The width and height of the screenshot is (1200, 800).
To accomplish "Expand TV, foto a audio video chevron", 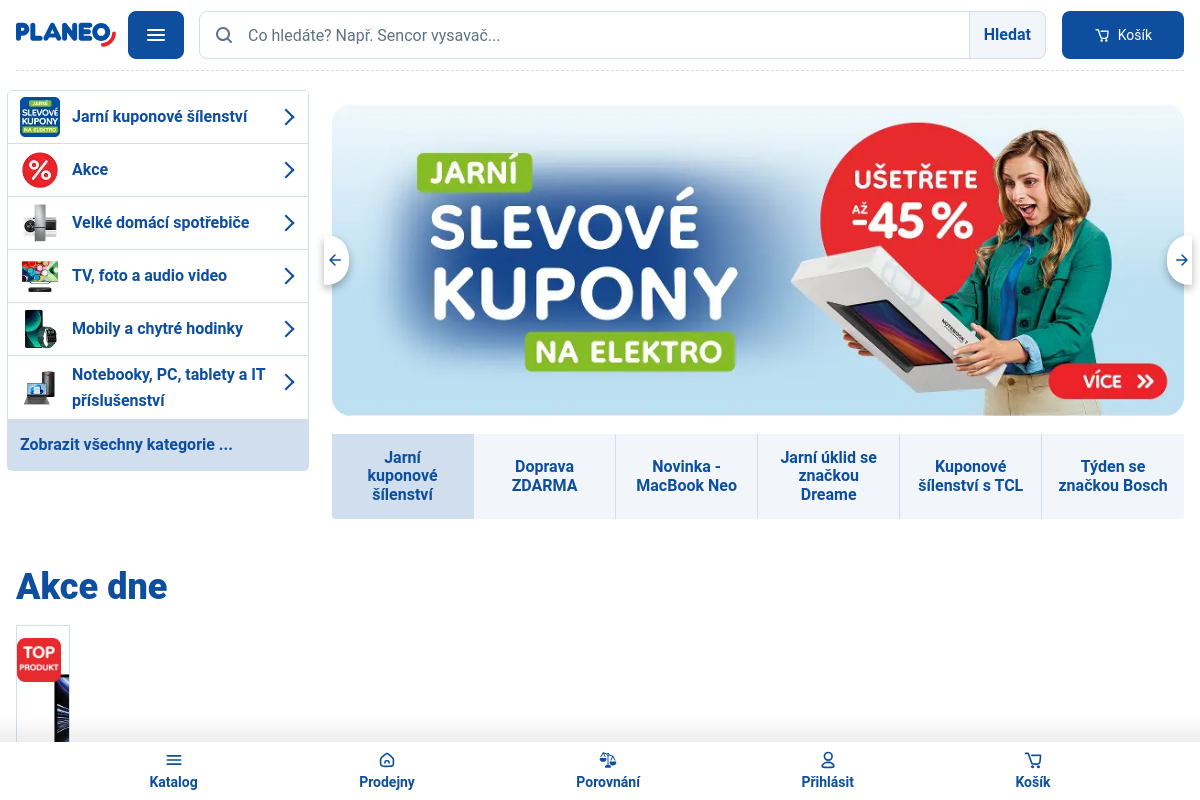I will [289, 276].
